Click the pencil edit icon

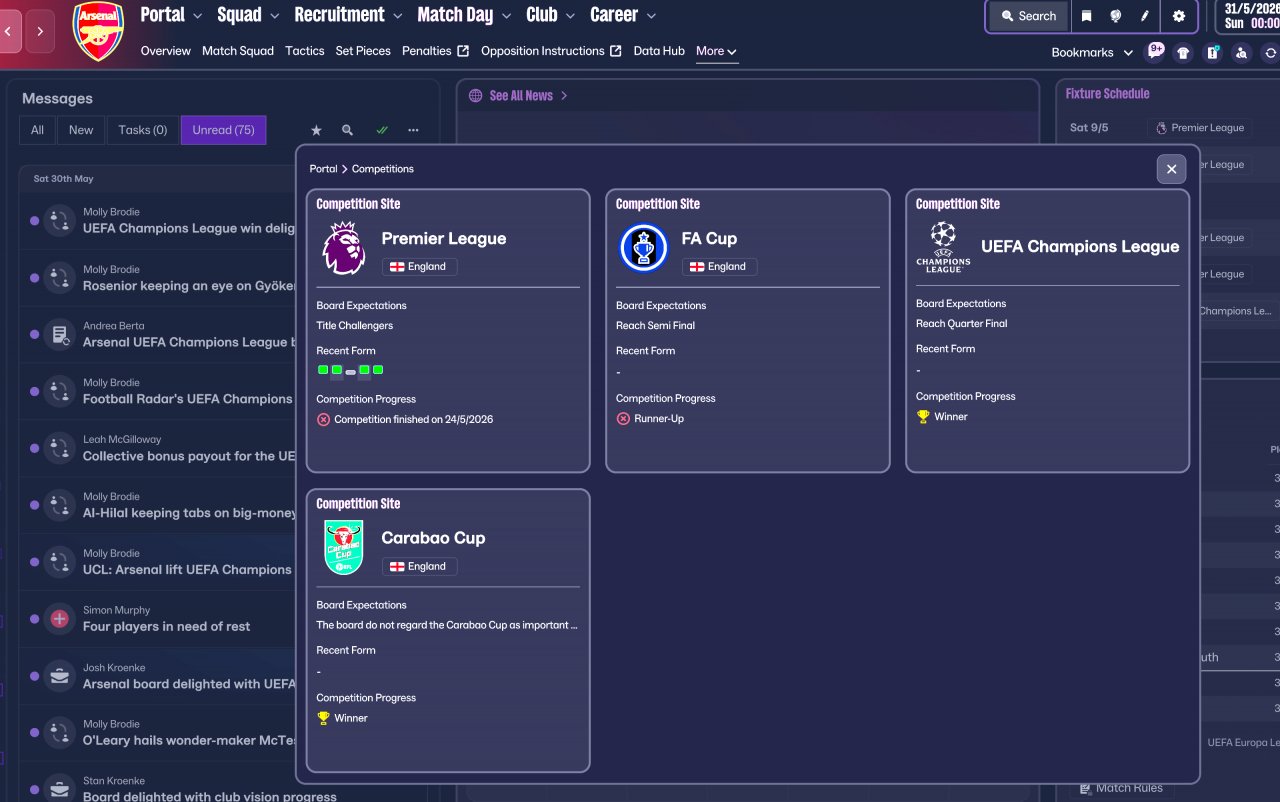click(1145, 16)
